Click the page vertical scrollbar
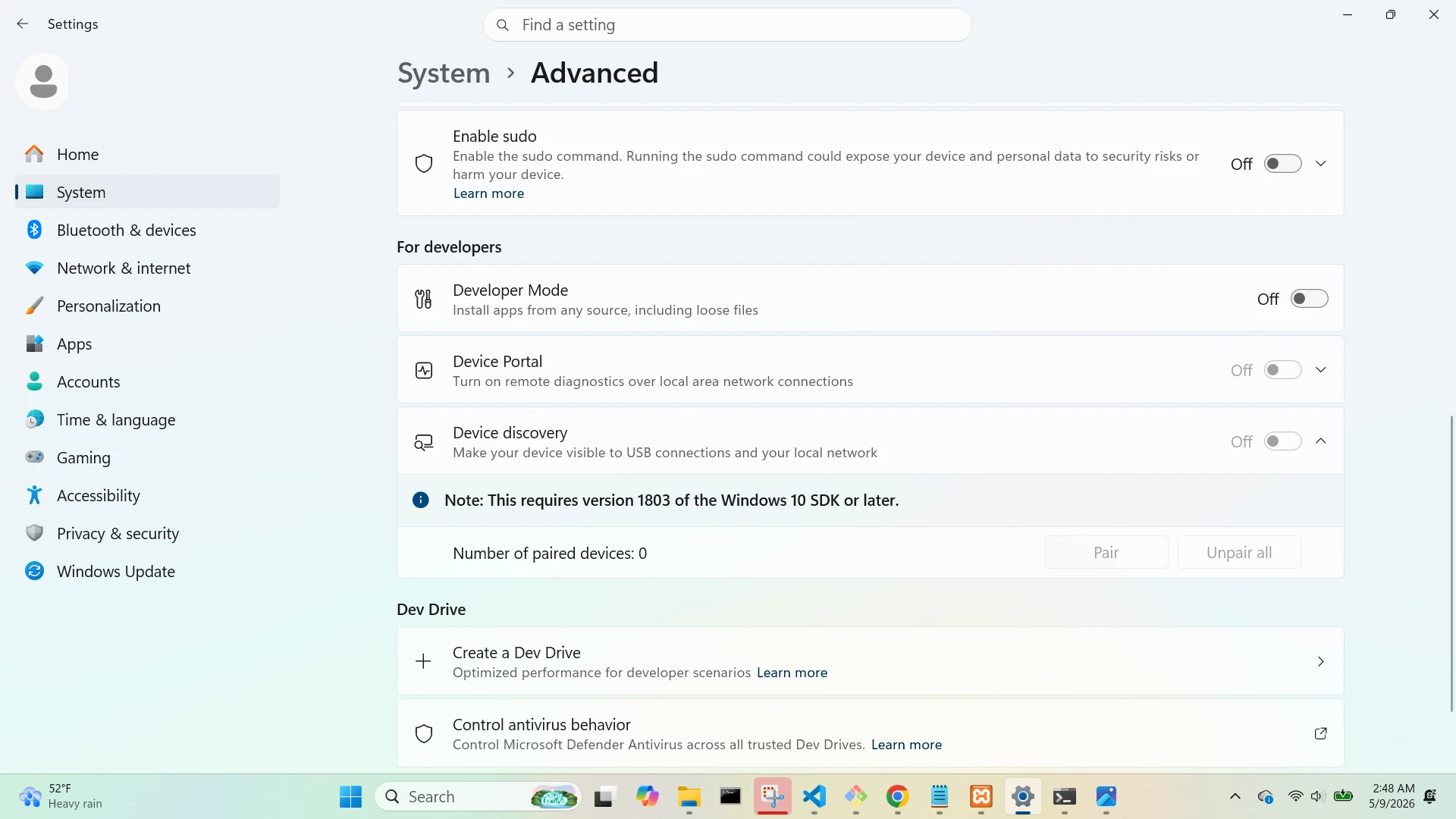The height and width of the screenshot is (819, 1456). [1451, 563]
